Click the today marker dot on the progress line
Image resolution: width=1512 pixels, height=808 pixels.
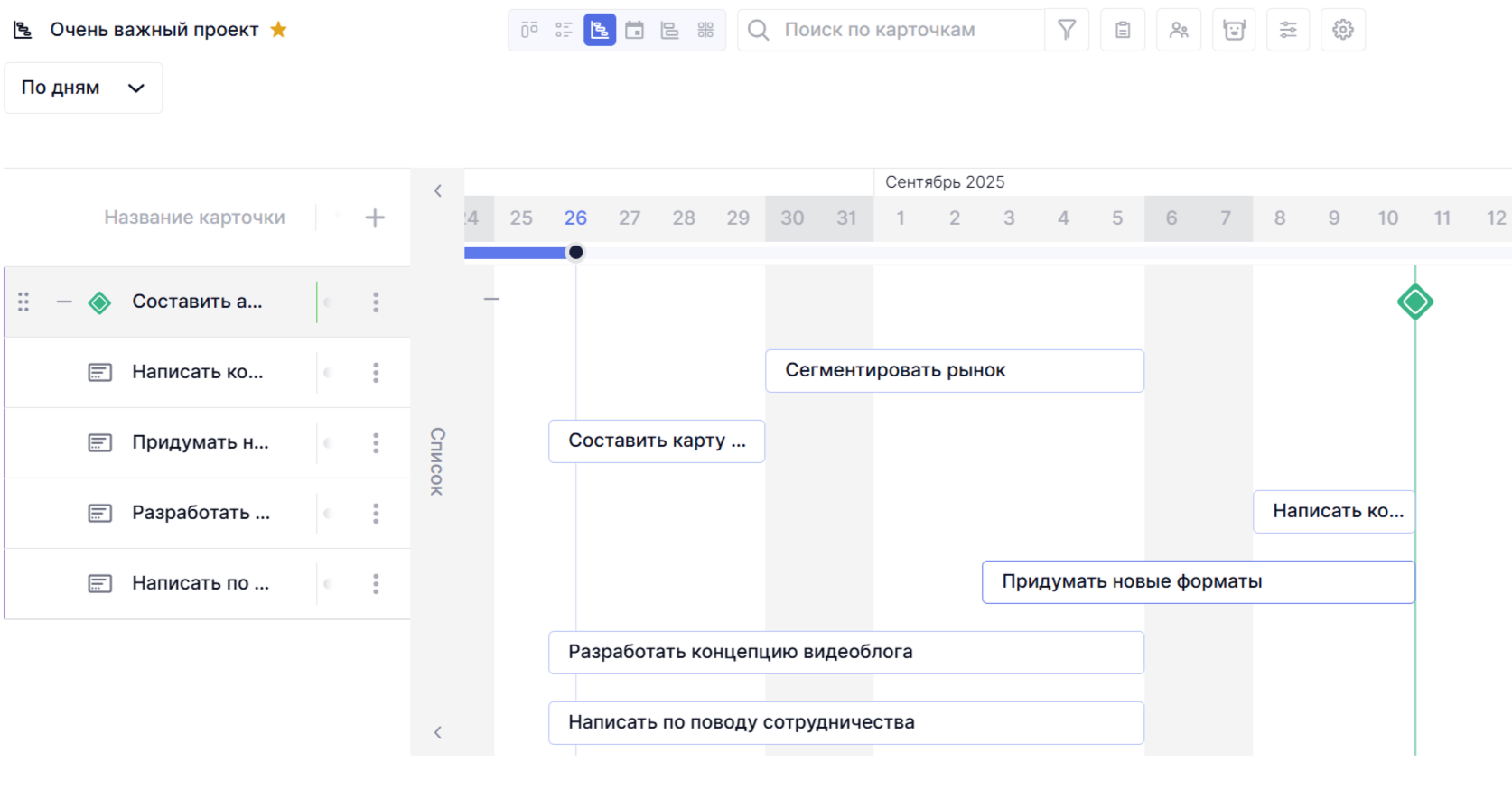[575, 253]
